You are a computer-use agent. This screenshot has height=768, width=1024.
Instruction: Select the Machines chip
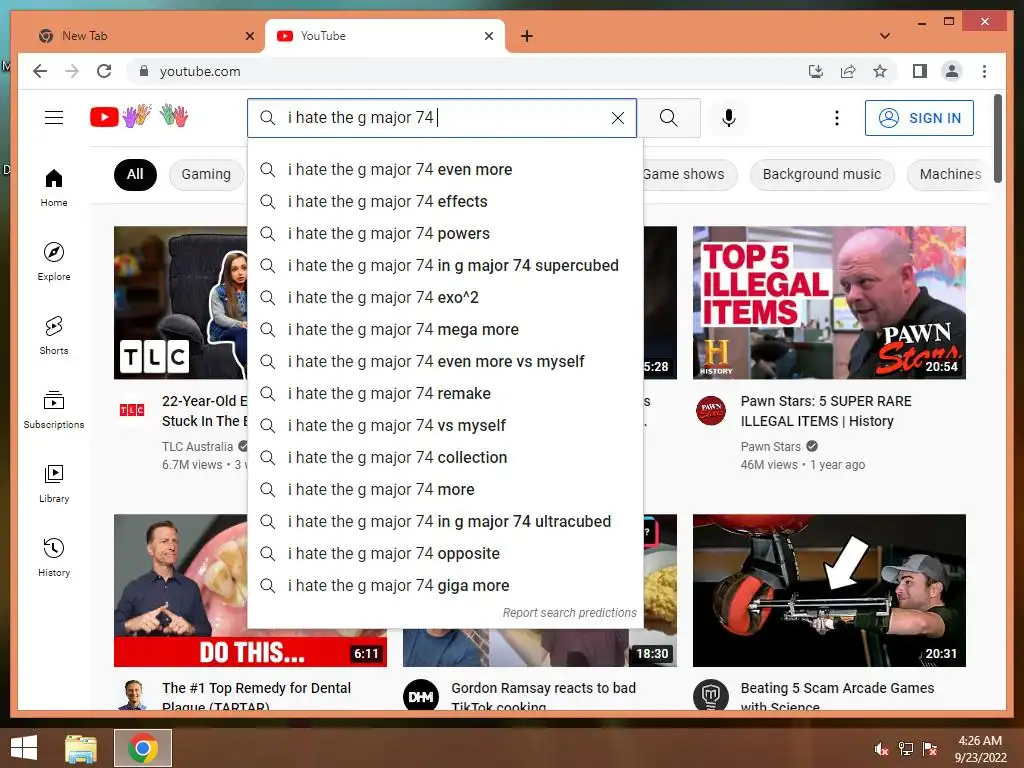(950, 174)
